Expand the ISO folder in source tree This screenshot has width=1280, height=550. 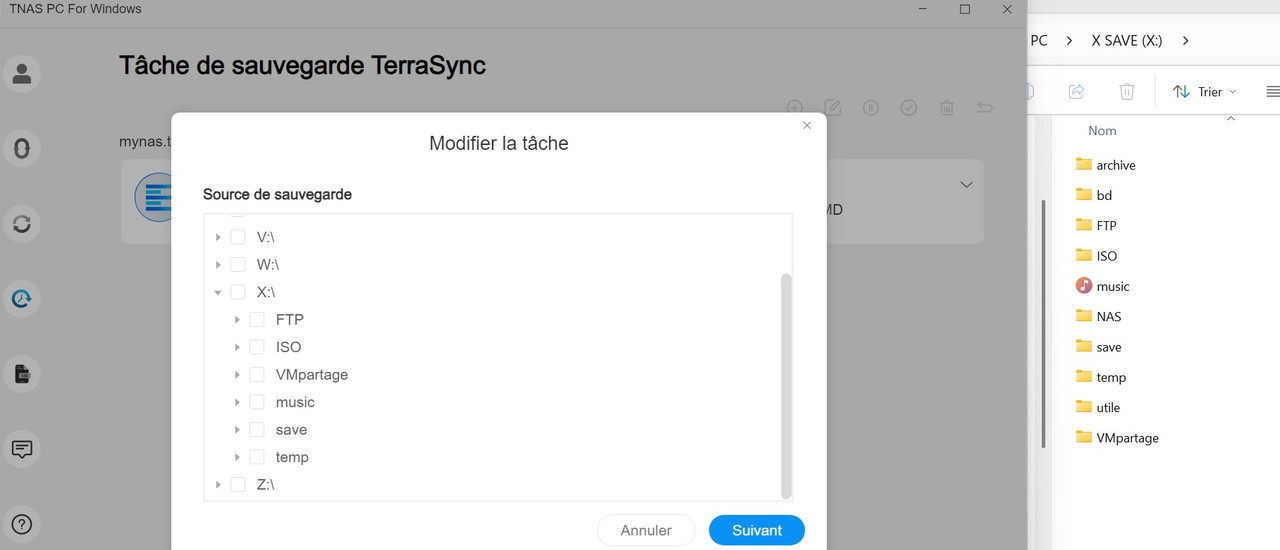tap(237, 347)
